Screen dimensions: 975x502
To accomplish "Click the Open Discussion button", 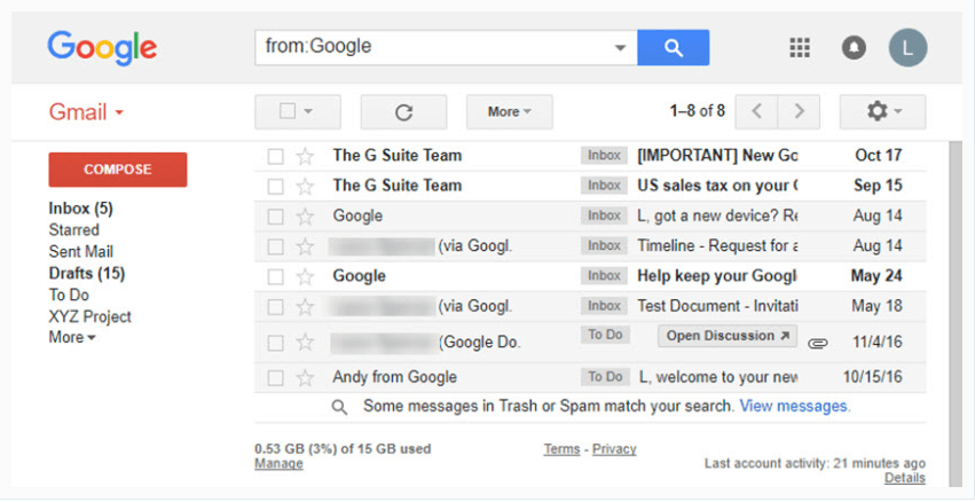I will click(x=728, y=336).
